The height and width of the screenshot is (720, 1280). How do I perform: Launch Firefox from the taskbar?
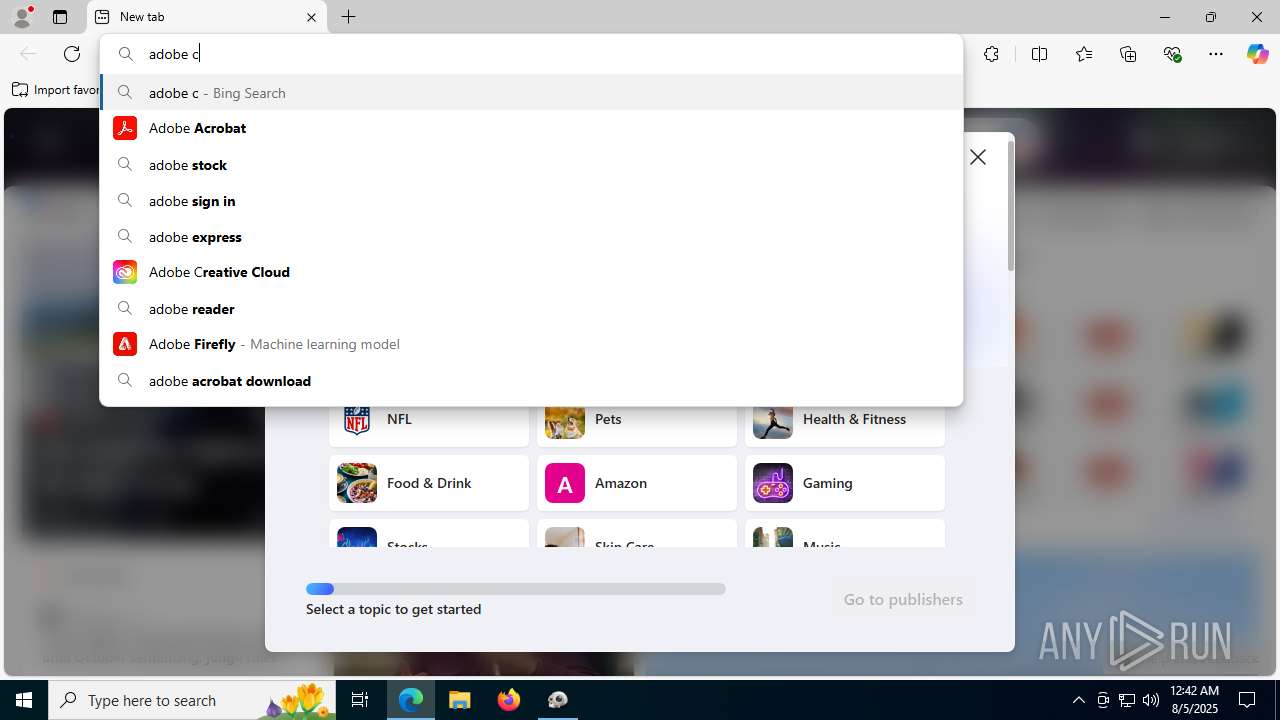click(509, 700)
